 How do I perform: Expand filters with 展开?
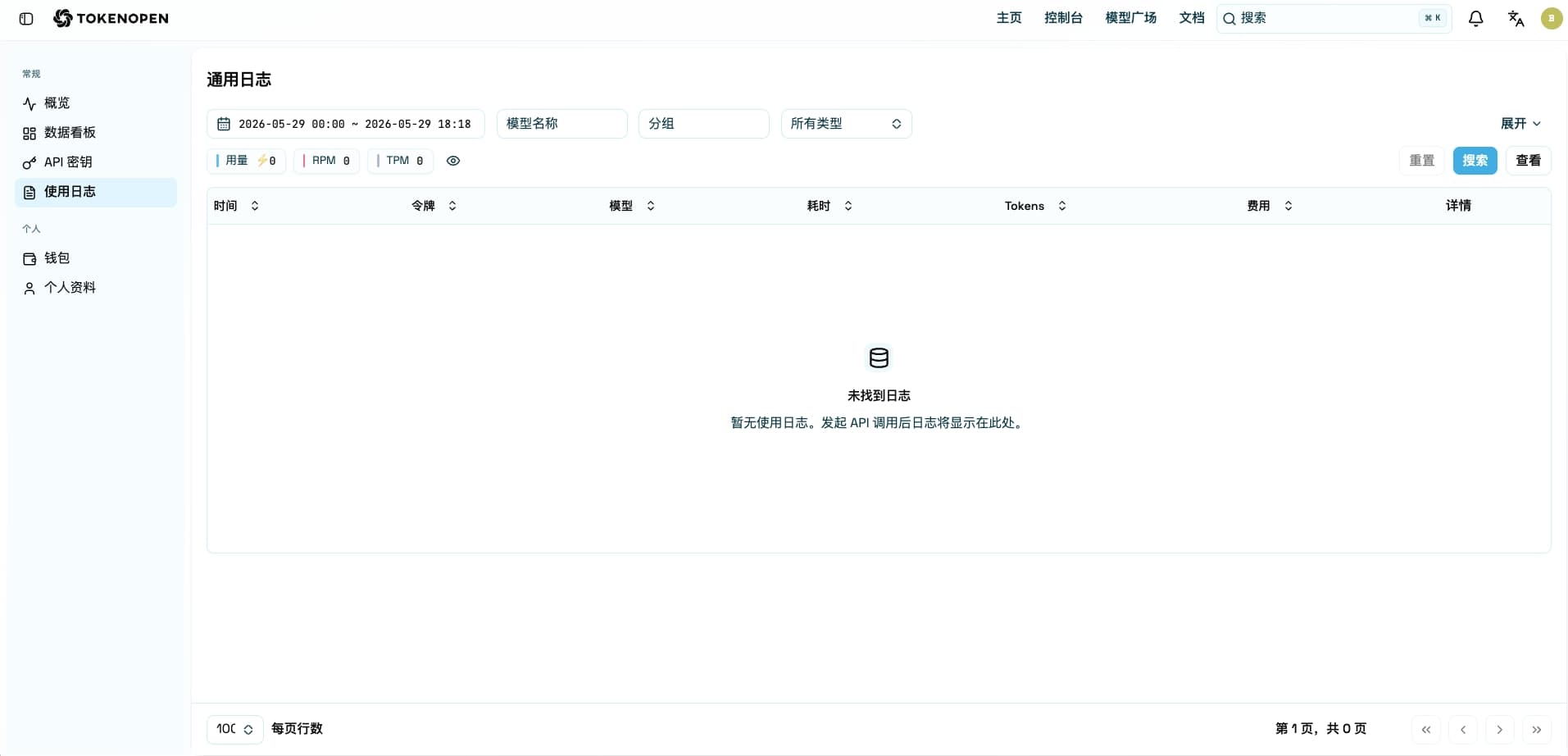1520,124
